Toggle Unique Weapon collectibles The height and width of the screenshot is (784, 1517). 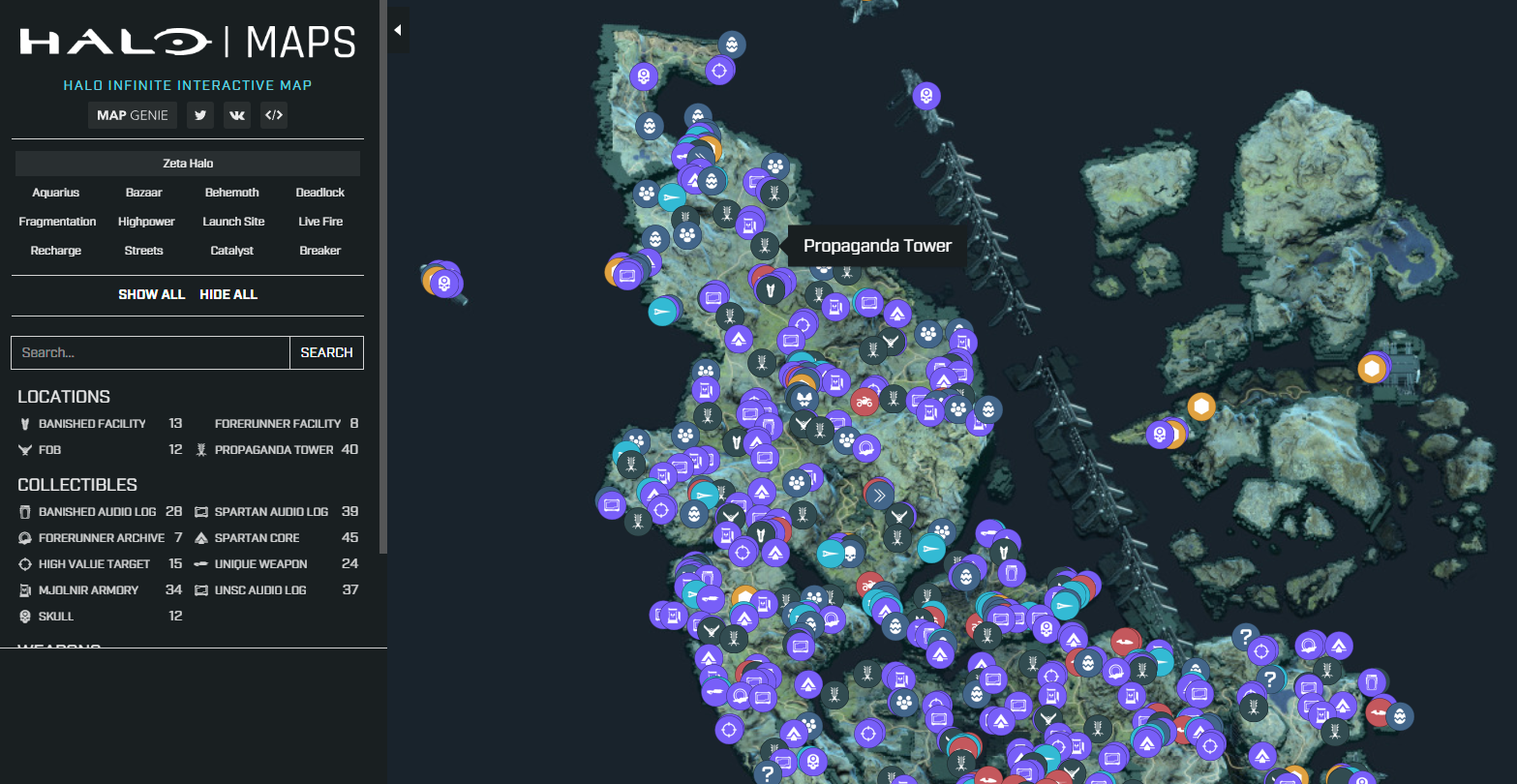pos(277,564)
